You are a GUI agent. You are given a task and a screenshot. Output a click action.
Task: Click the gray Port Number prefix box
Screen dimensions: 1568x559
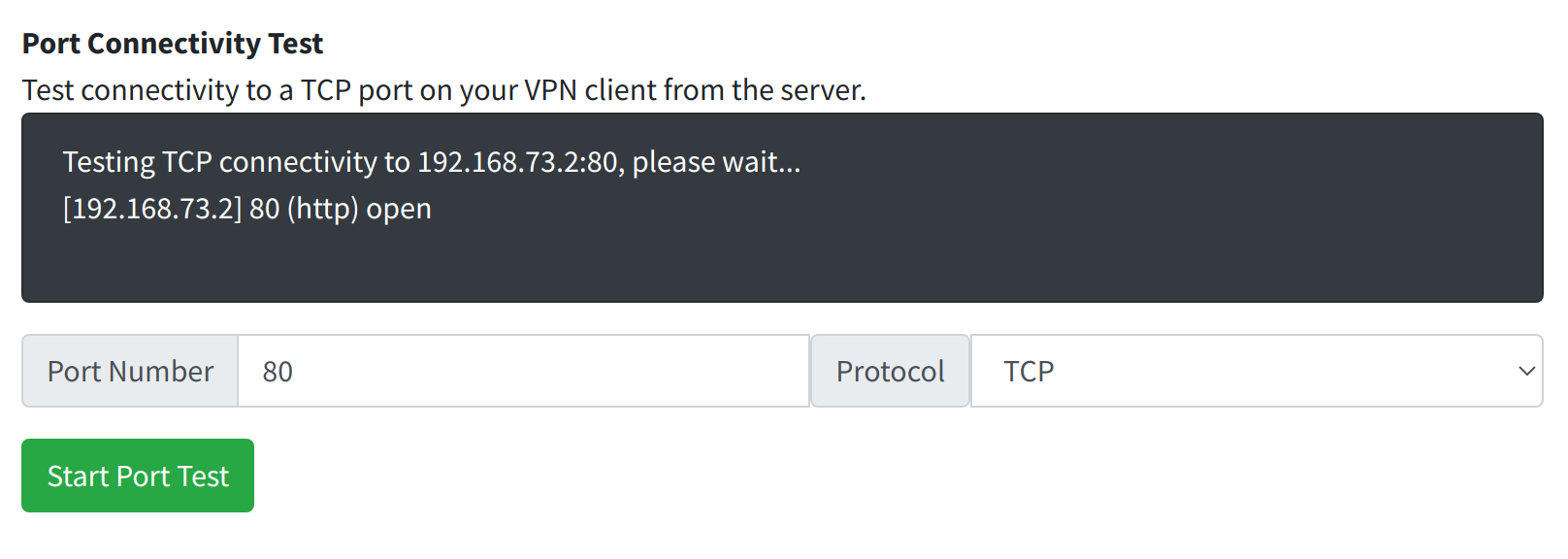coord(129,371)
